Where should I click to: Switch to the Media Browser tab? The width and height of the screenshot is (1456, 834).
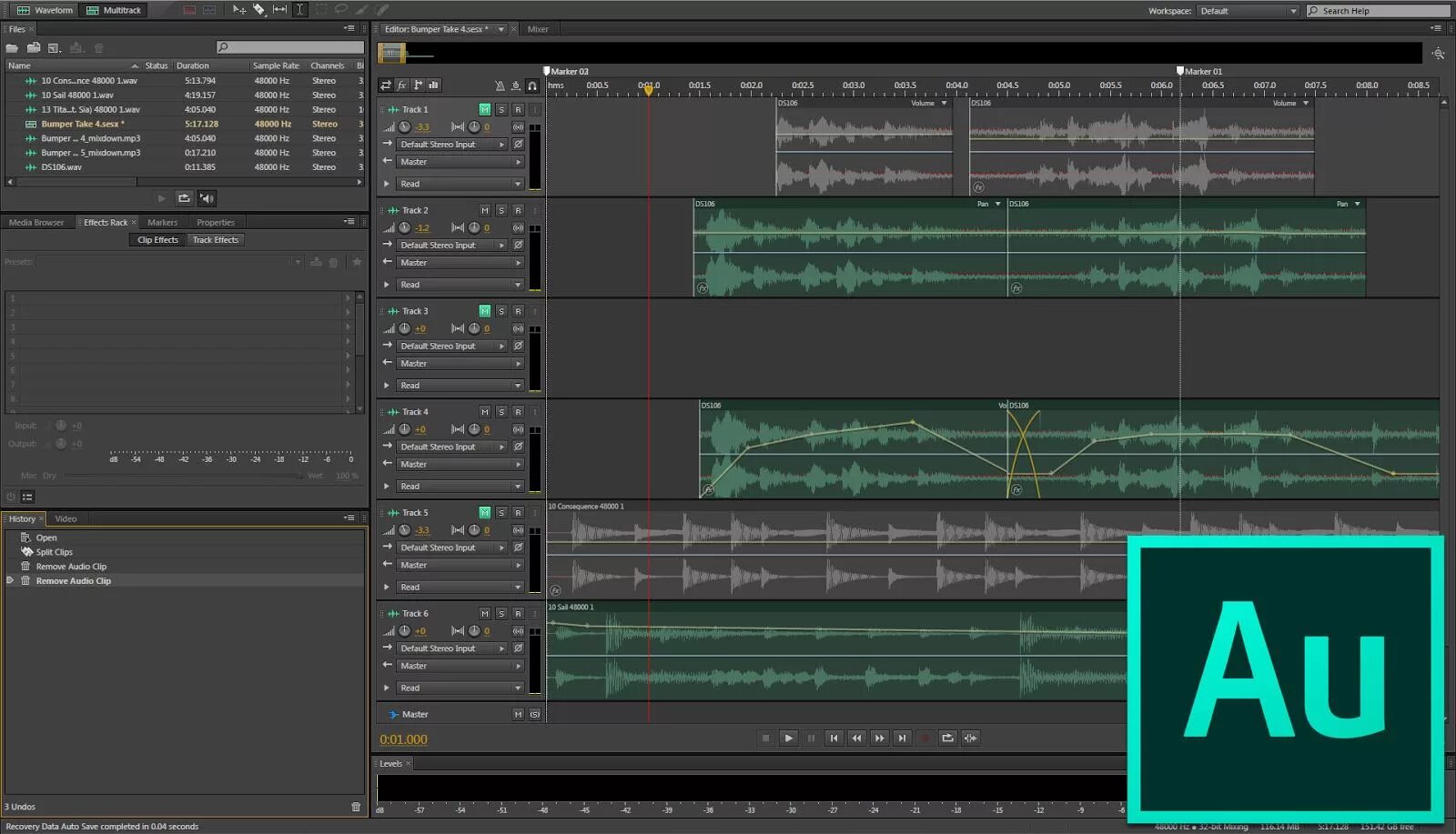point(36,223)
